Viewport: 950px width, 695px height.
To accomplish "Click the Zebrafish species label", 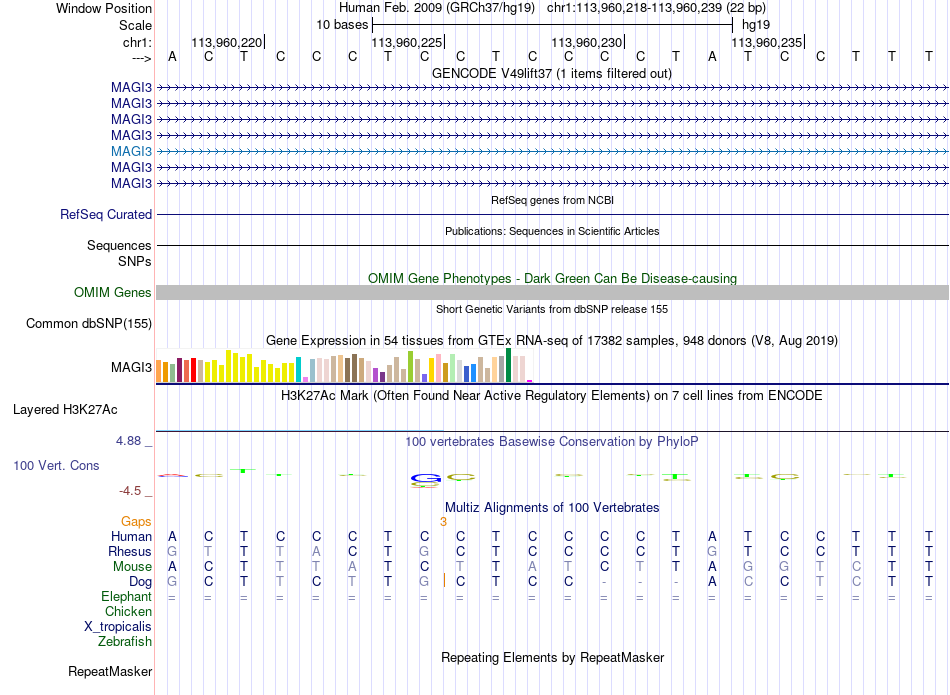I will tap(125, 641).
